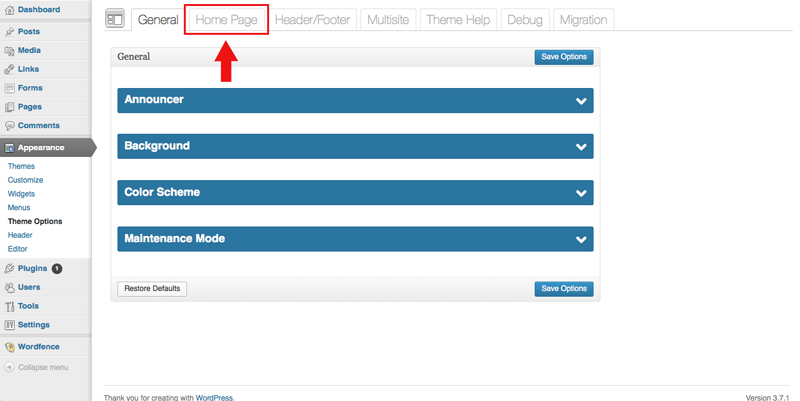Click the Posts pushpin icon
Viewport: 800px width, 401px height.
[9, 31]
